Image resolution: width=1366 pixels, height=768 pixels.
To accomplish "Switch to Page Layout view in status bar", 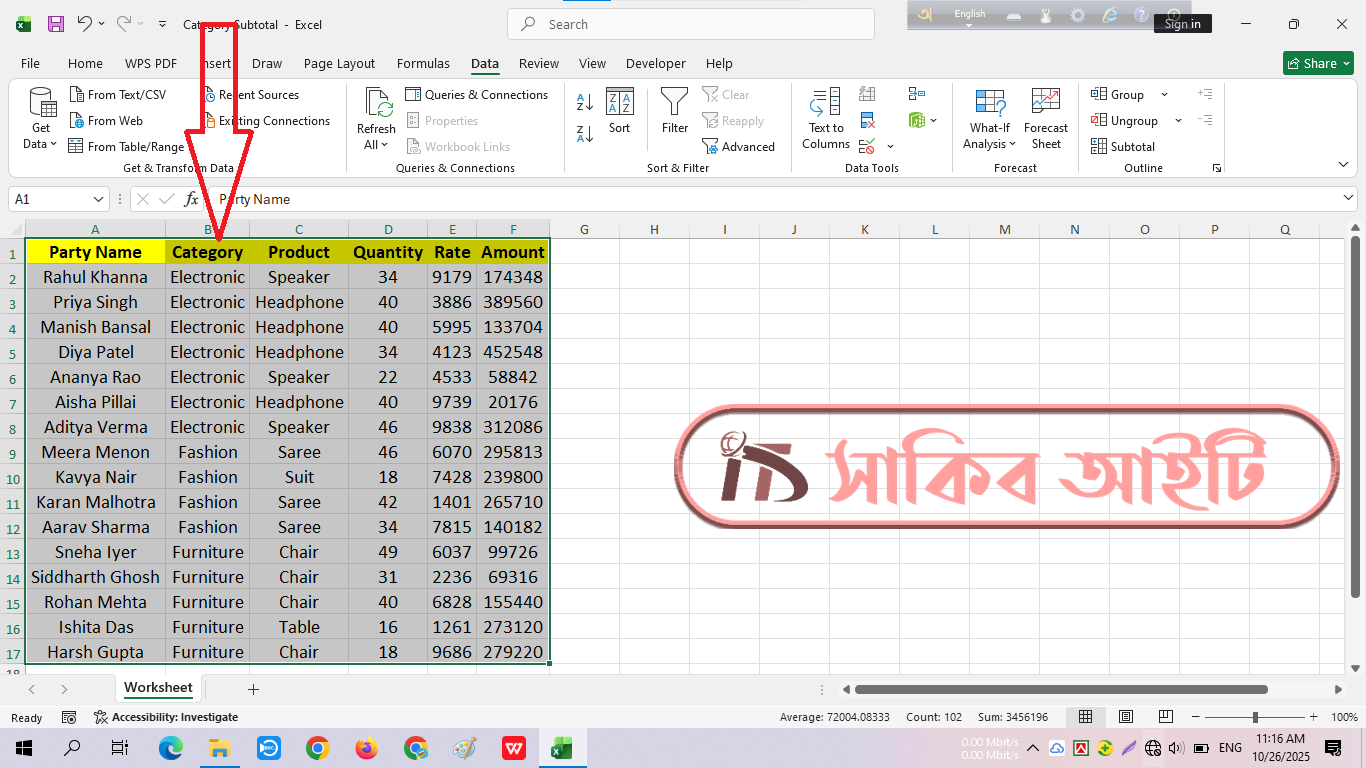I will [1126, 717].
